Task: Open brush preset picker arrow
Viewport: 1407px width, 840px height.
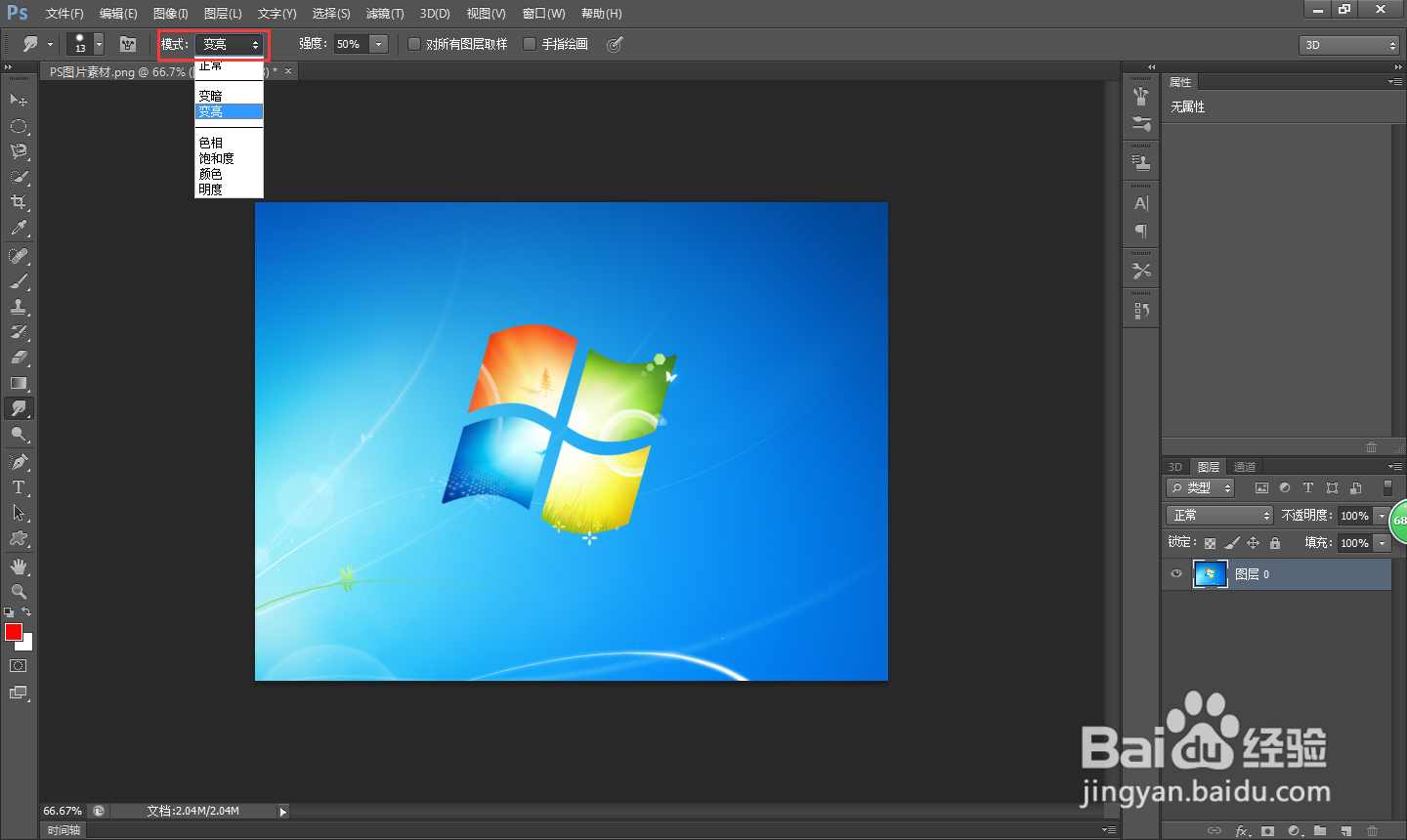Action: (98, 44)
